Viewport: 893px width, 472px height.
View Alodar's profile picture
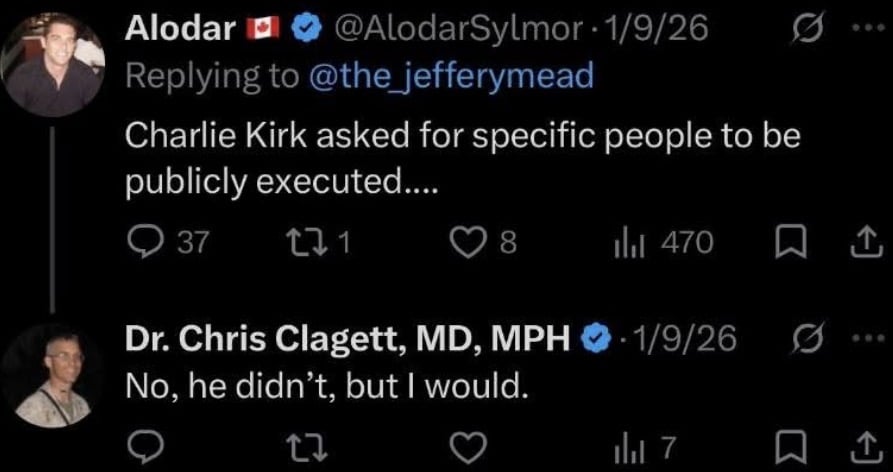coord(53,63)
